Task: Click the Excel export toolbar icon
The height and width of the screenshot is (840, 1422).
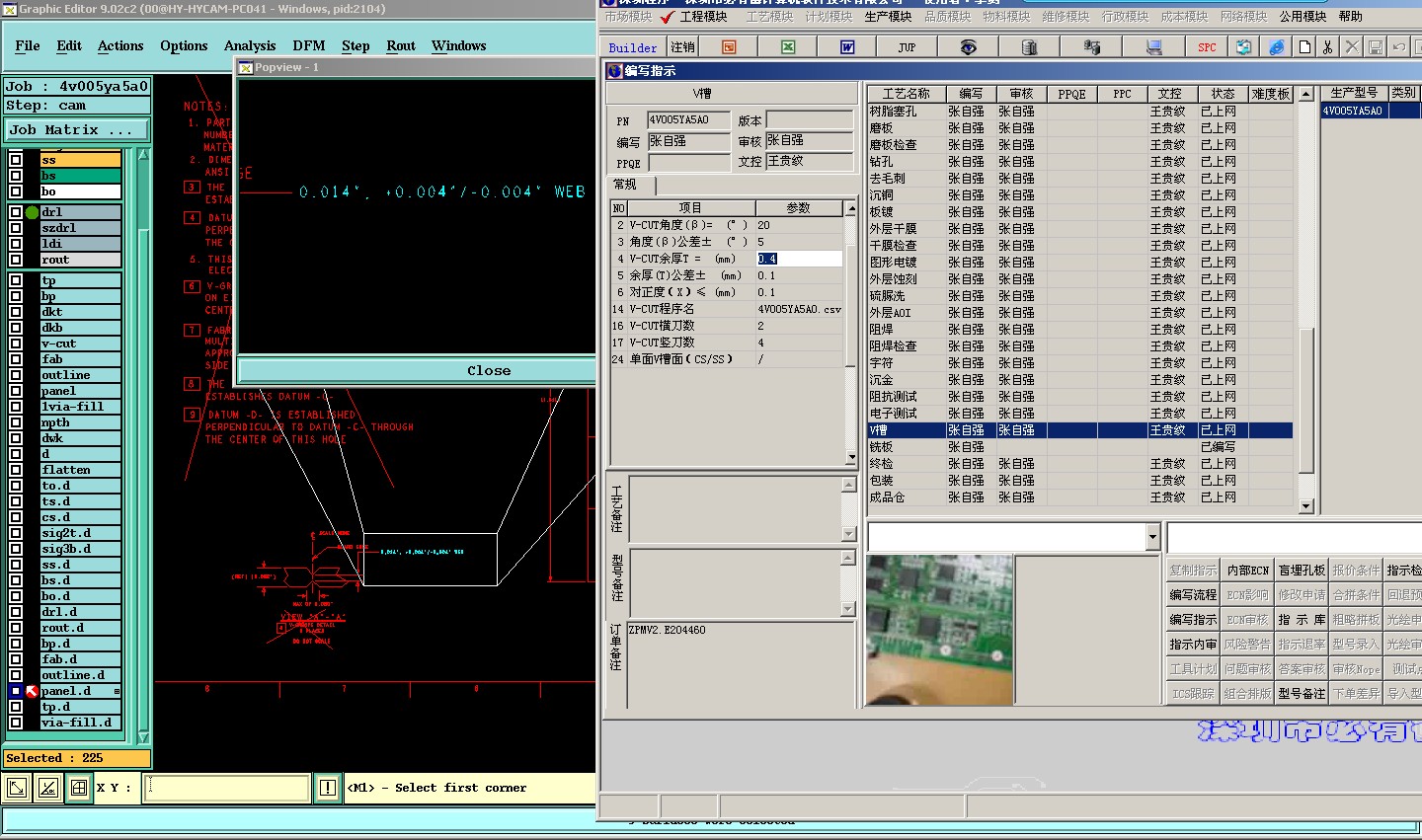Action: pyautogui.click(x=788, y=47)
